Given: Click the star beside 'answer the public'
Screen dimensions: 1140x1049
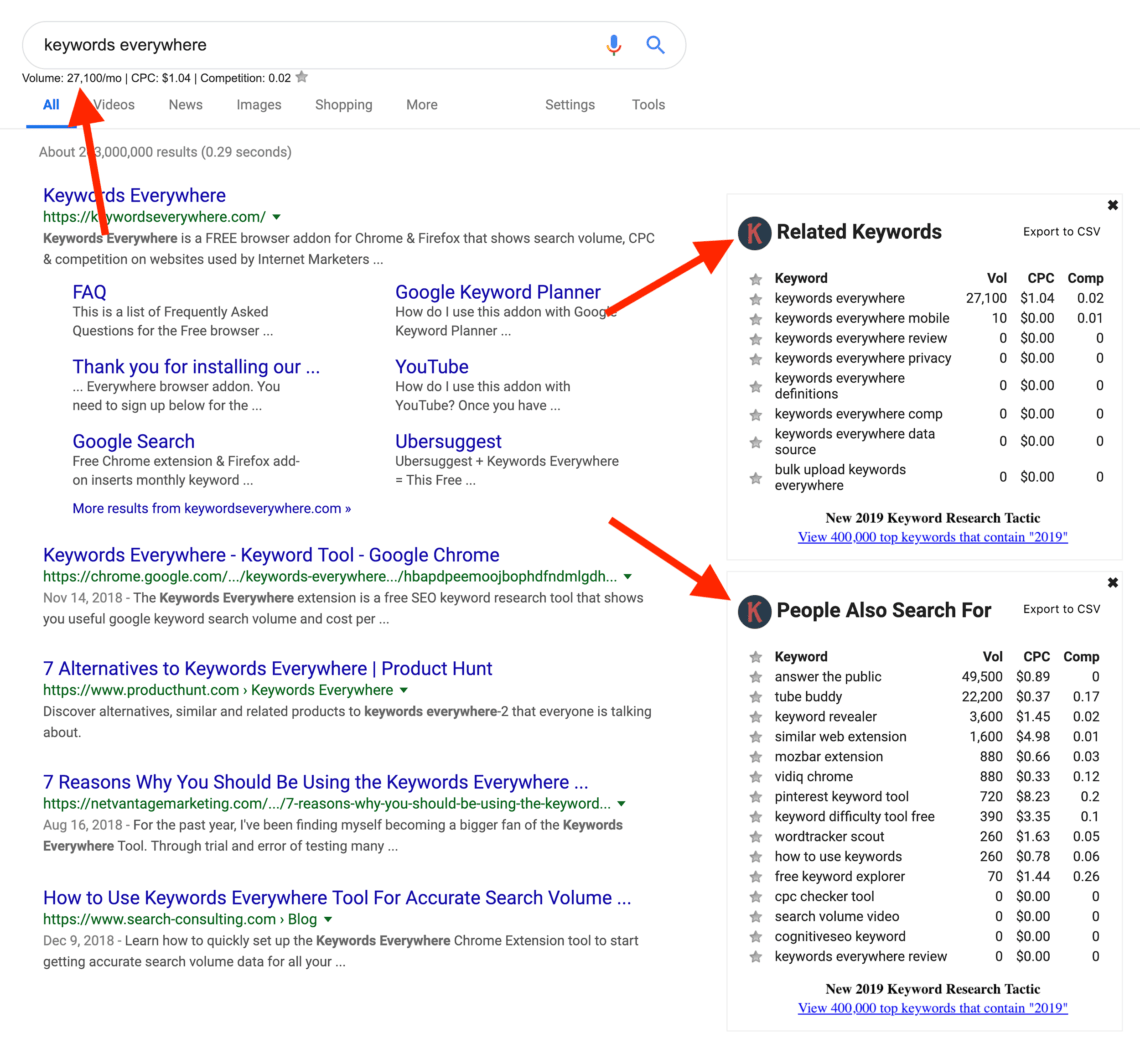Looking at the screenshot, I should click(756, 676).
